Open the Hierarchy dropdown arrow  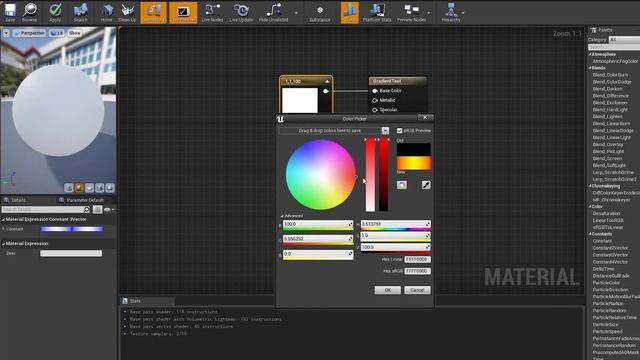[463, 13]
